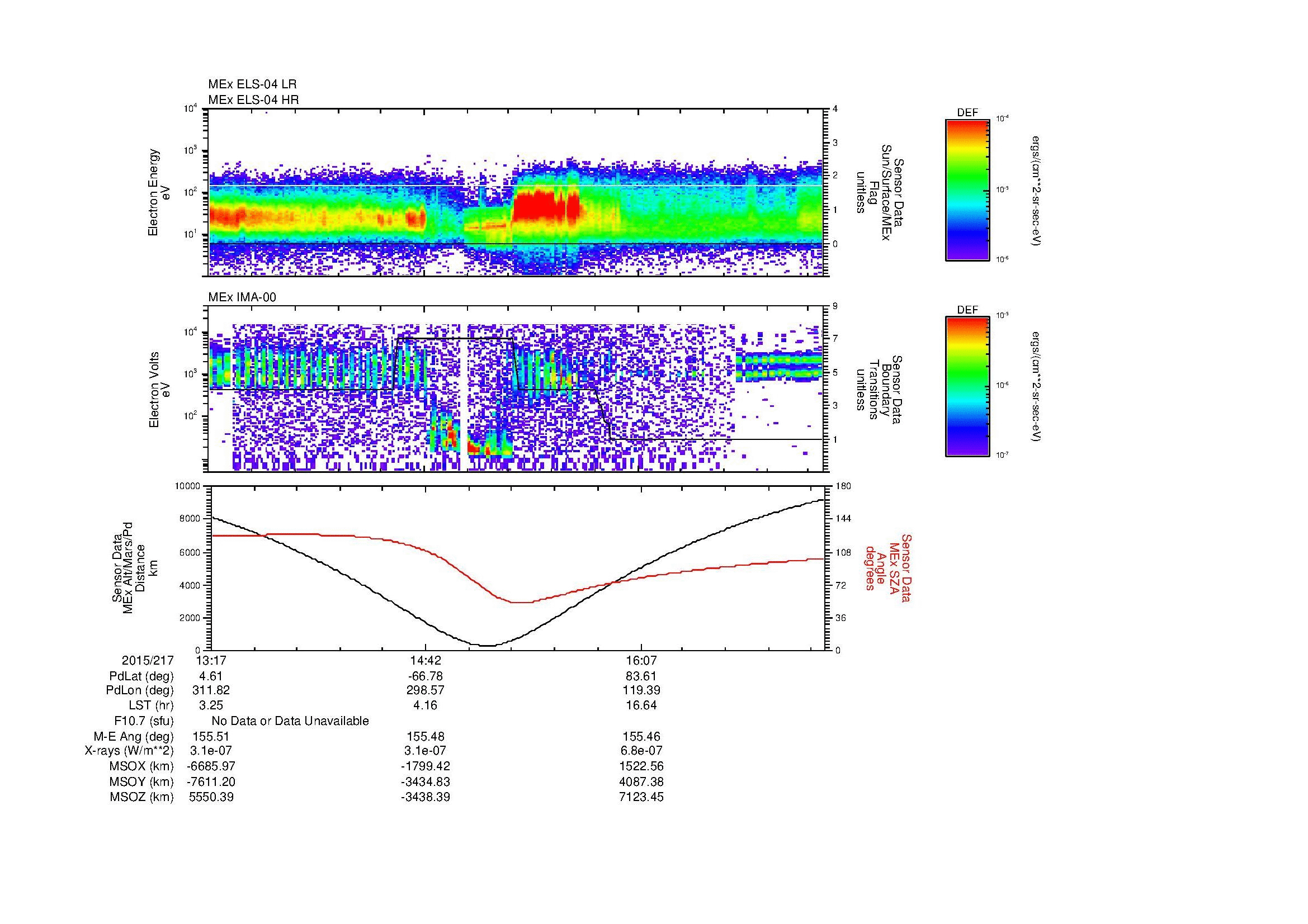1308x924 pixels.
Task: Click the MSOX value '-6685.97'
Action: pyautogui.click(x=211, y=766)
